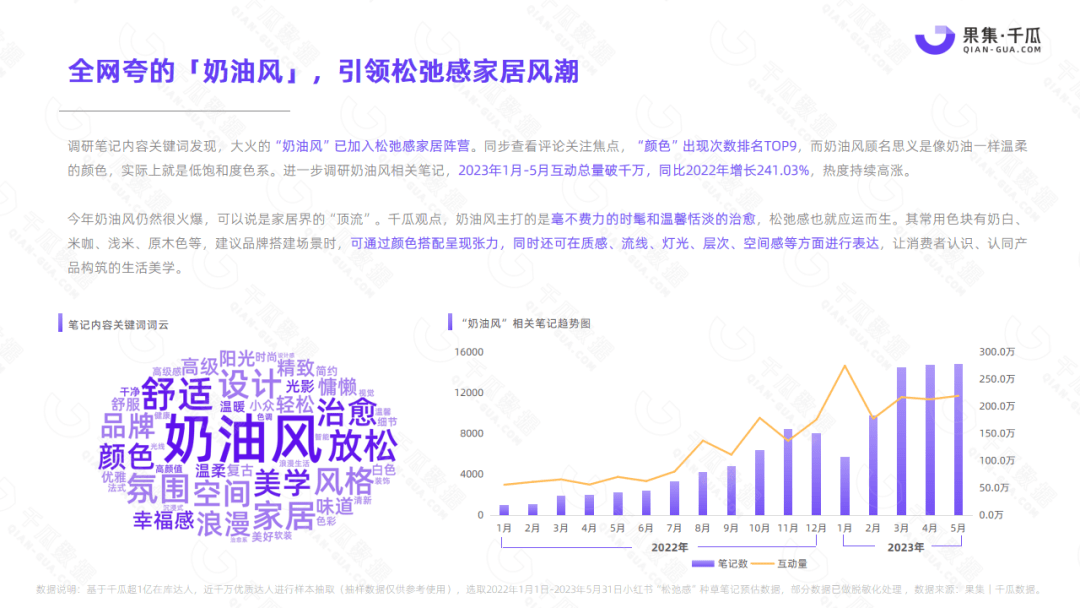Click the 治愈 word in word cloud
The width and height of the screenshot is (1080, 608).
pyautogui.click(x=346, y=412)
